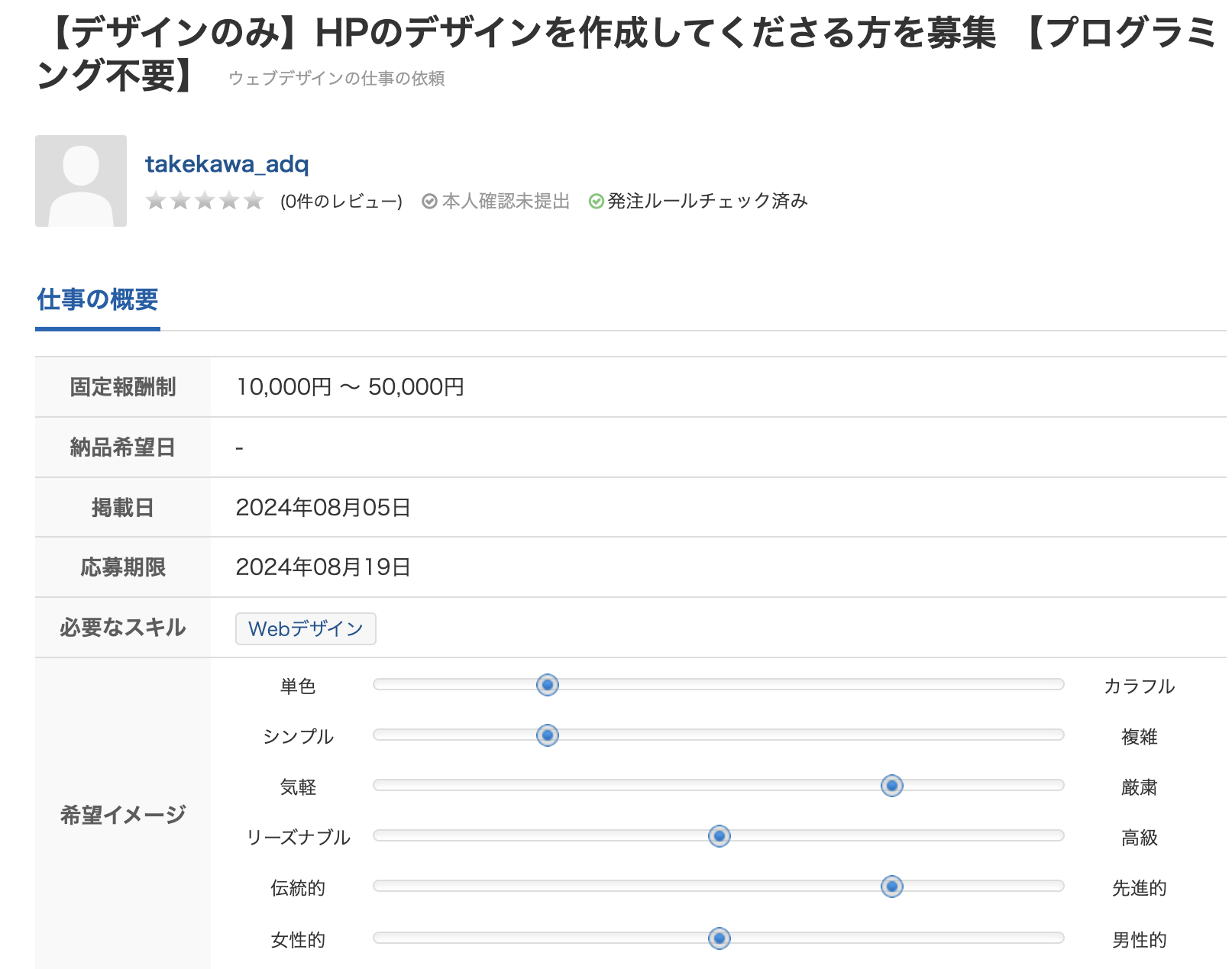Click the シンプル slider start label

coord(298,737)
